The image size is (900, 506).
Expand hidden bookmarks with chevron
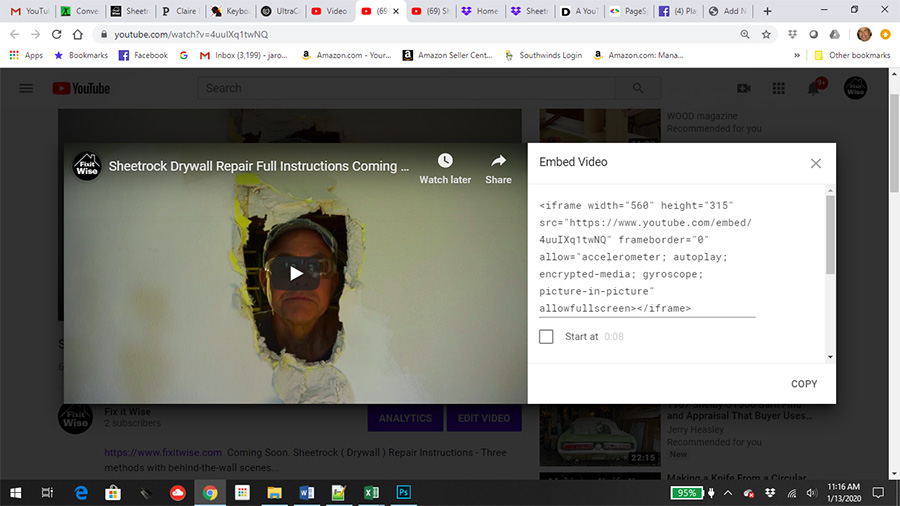pyautogui.click(x=797, y=55)
